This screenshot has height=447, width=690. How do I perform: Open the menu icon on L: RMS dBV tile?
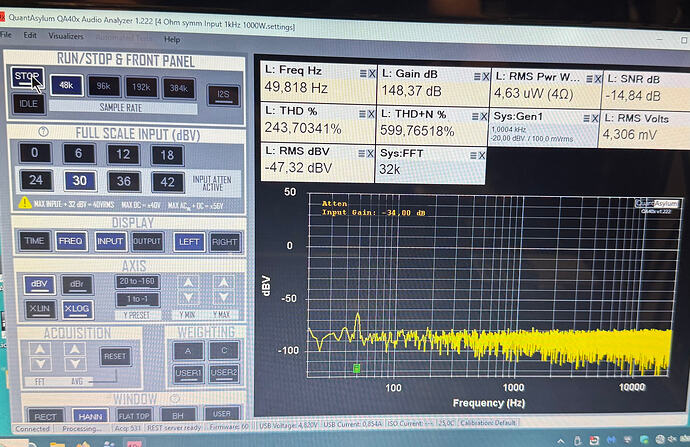click(362, 153)
